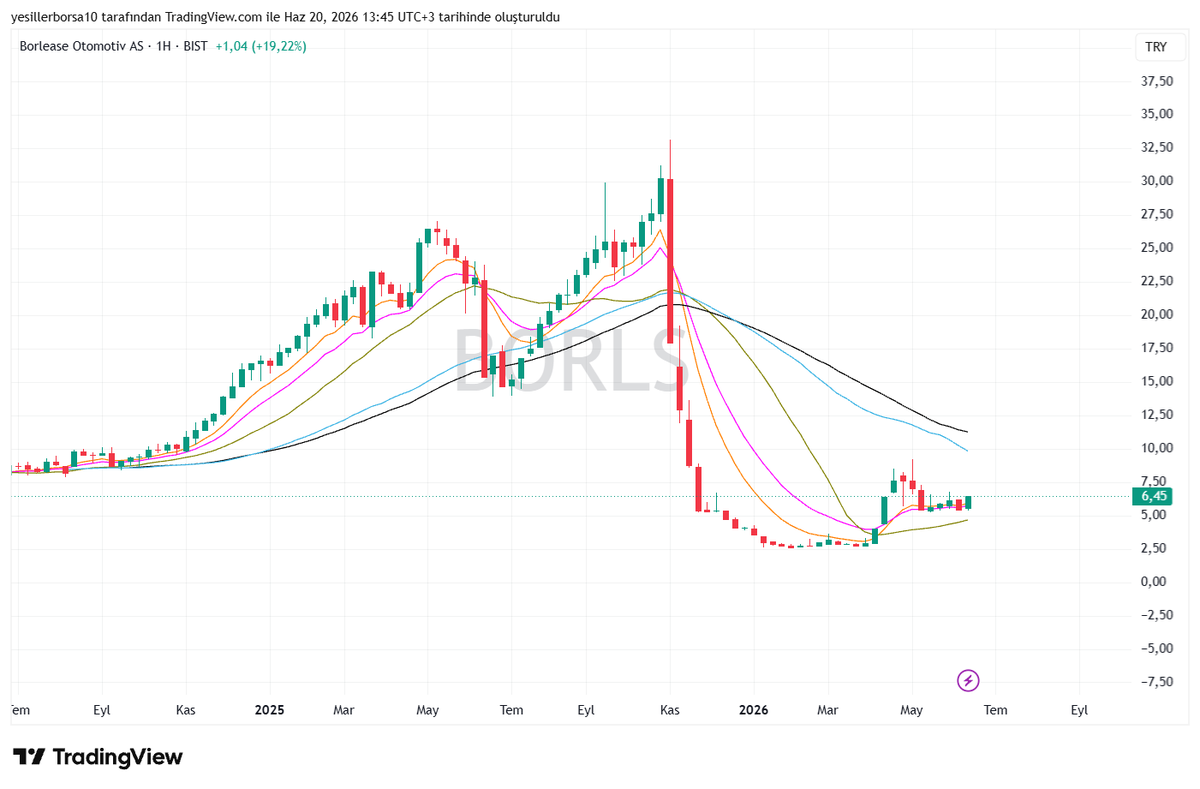Click the Borlease Otomotiv AS symbol title

[x=83, y=46]
